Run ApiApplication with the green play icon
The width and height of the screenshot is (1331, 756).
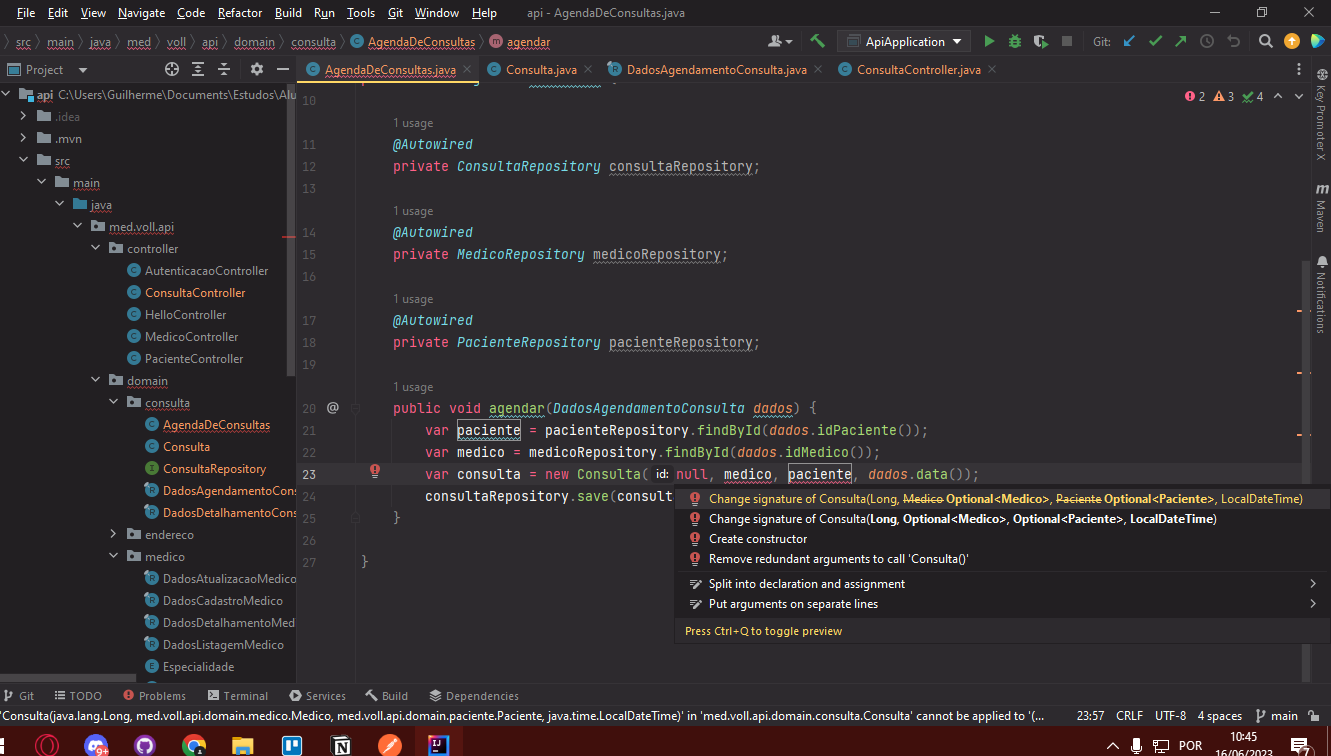989,41
